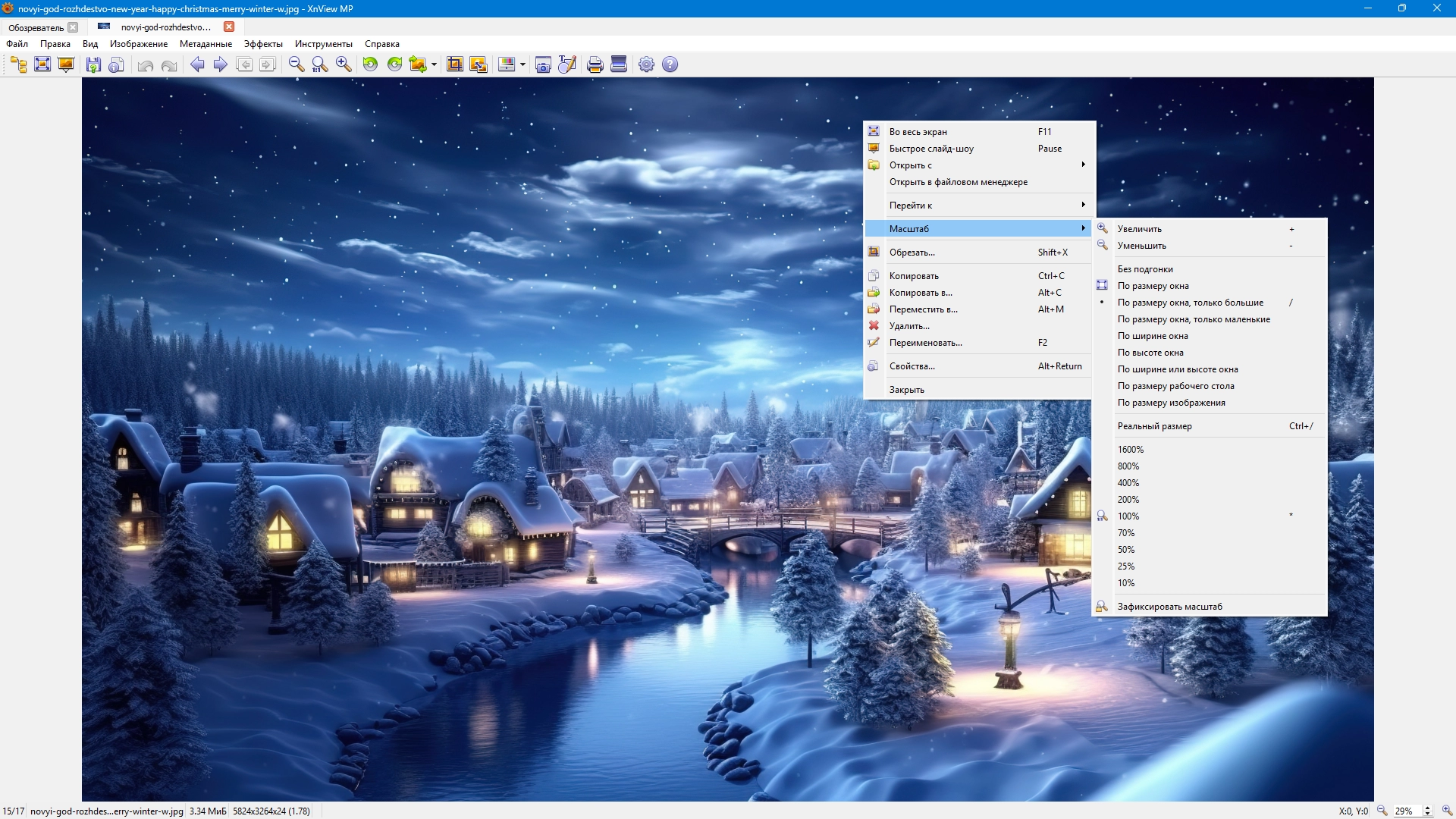Open the flip/mirror toolbar dropdown arrow

click(x=435, y=64)
